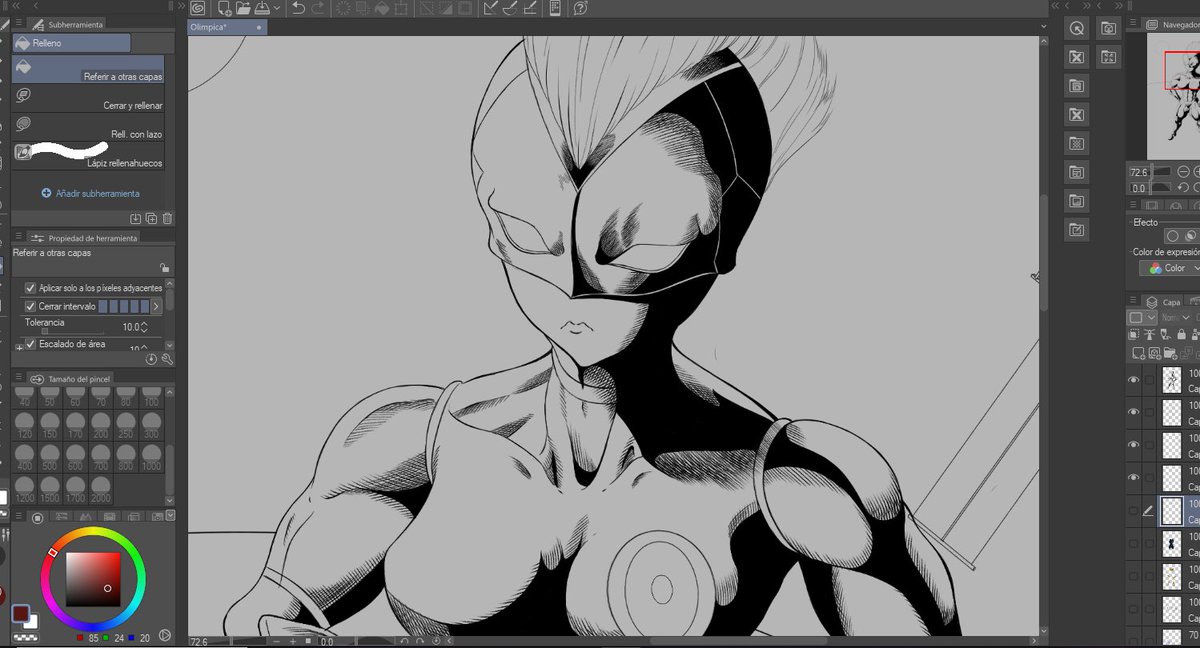Click the padlock lock icon in the layers panel
Viewport: 1200px width, 648px height.
point(1181,334)
